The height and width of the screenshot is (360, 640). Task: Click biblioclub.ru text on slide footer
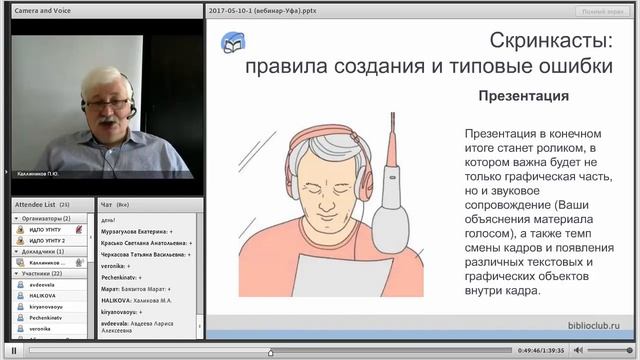(x=593, y=325)
